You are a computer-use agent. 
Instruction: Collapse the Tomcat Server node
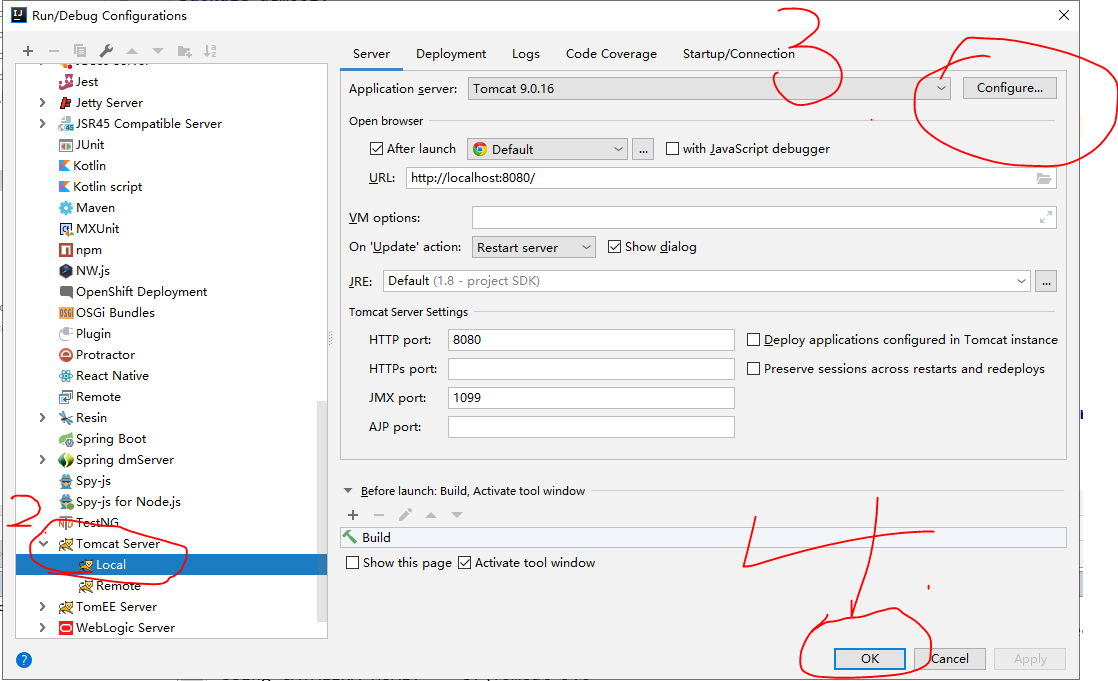coord(43,543)
